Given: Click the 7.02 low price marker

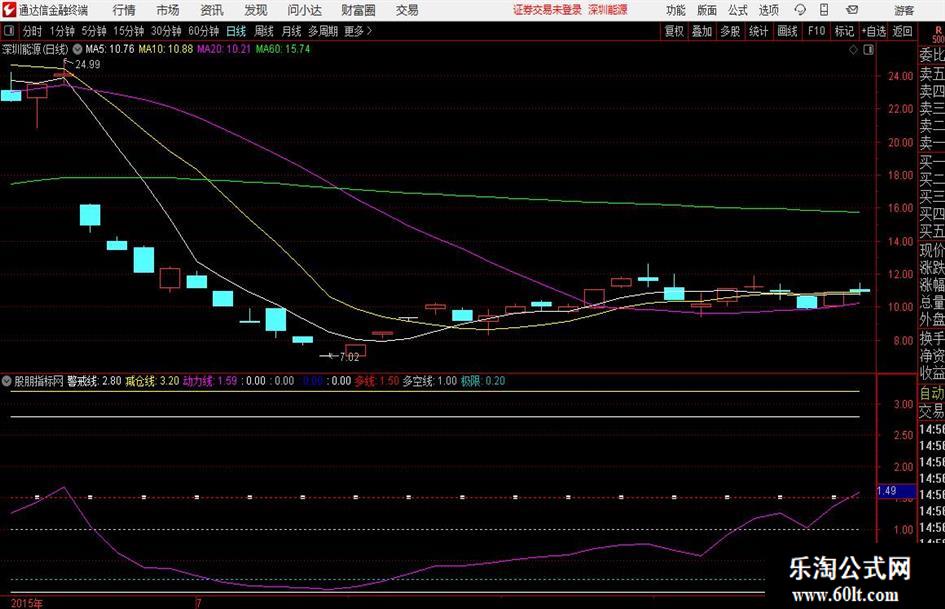Looking at the screenshot, I should pyautogui.click(x=349, y=357).
